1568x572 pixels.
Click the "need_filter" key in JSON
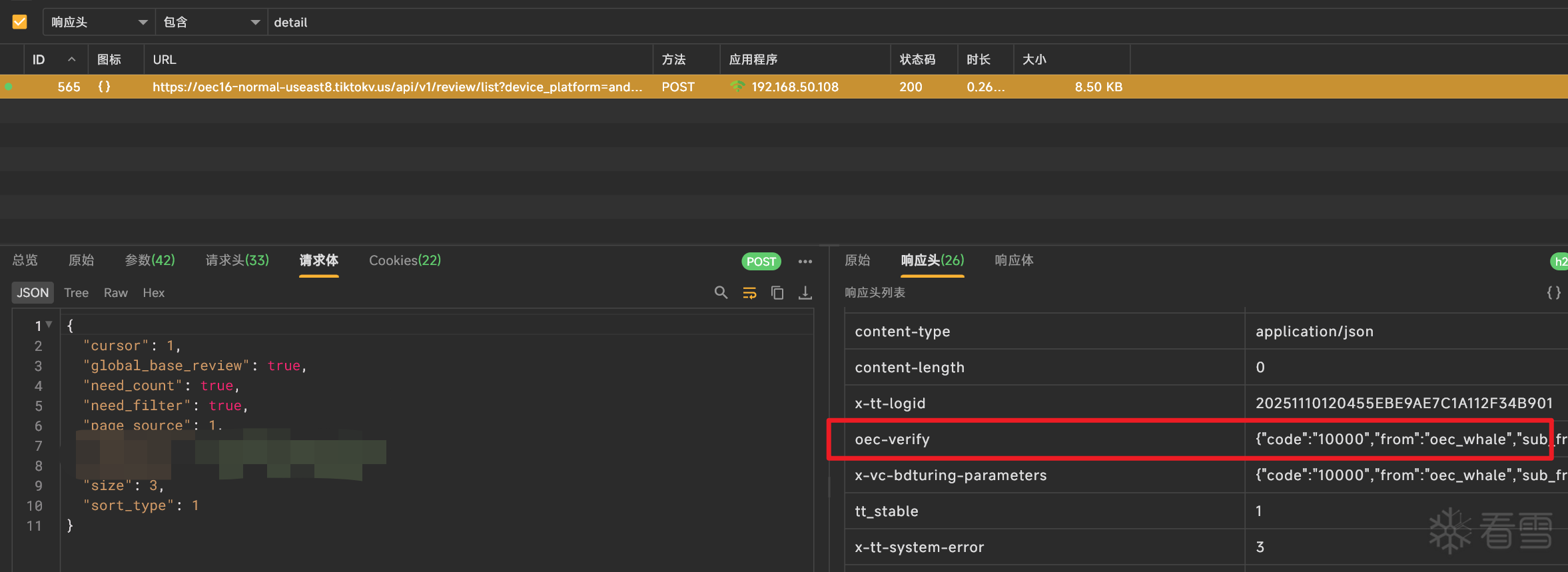[137, 406]
